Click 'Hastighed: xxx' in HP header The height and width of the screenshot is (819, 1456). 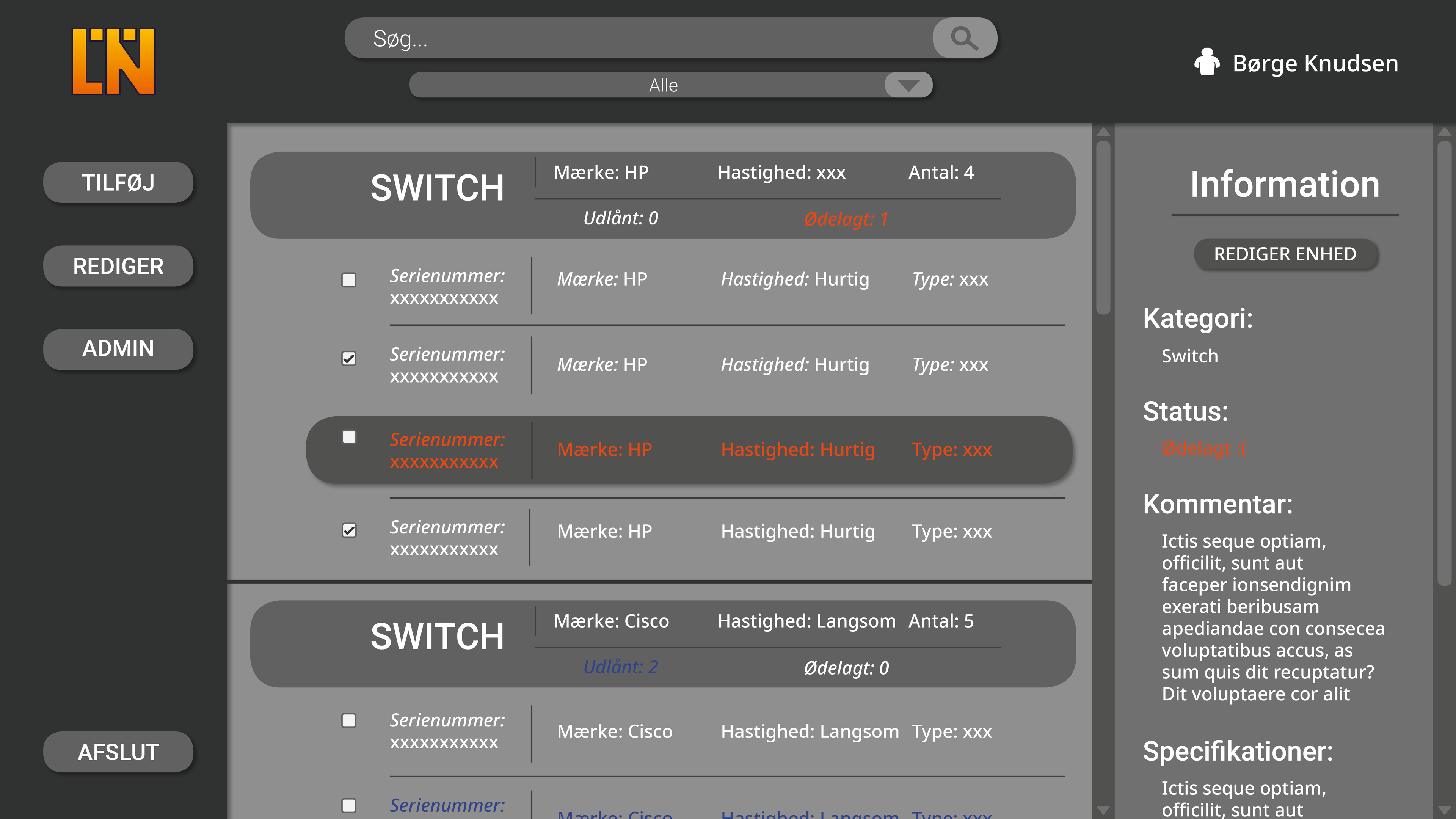pos(782,173)
